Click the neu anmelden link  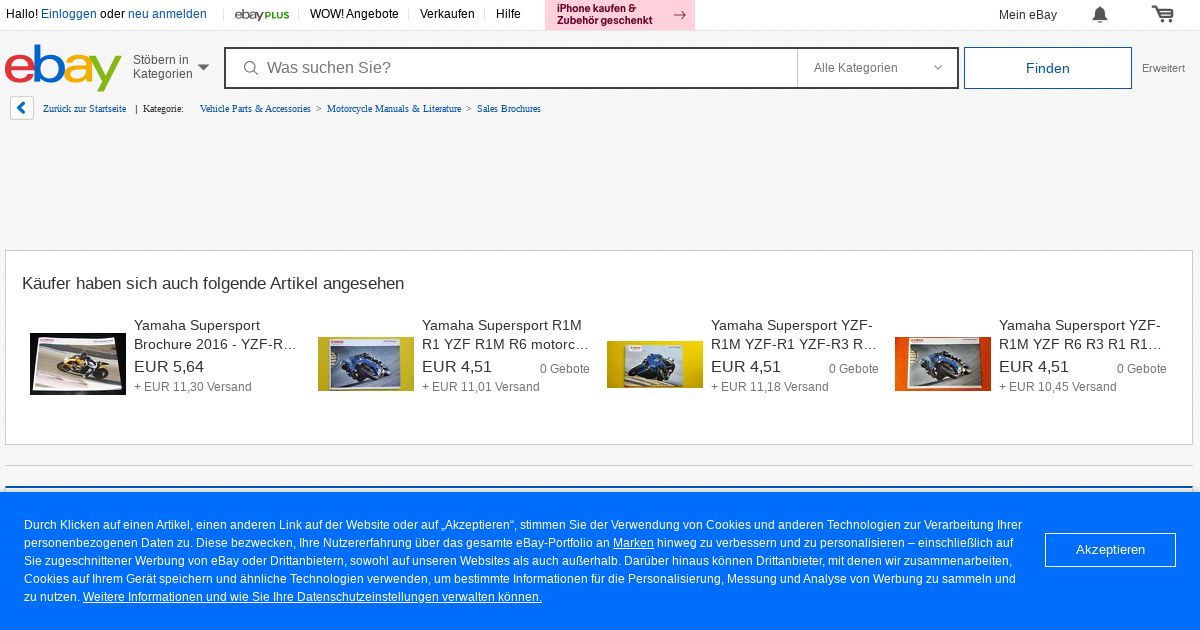(167, 14)
